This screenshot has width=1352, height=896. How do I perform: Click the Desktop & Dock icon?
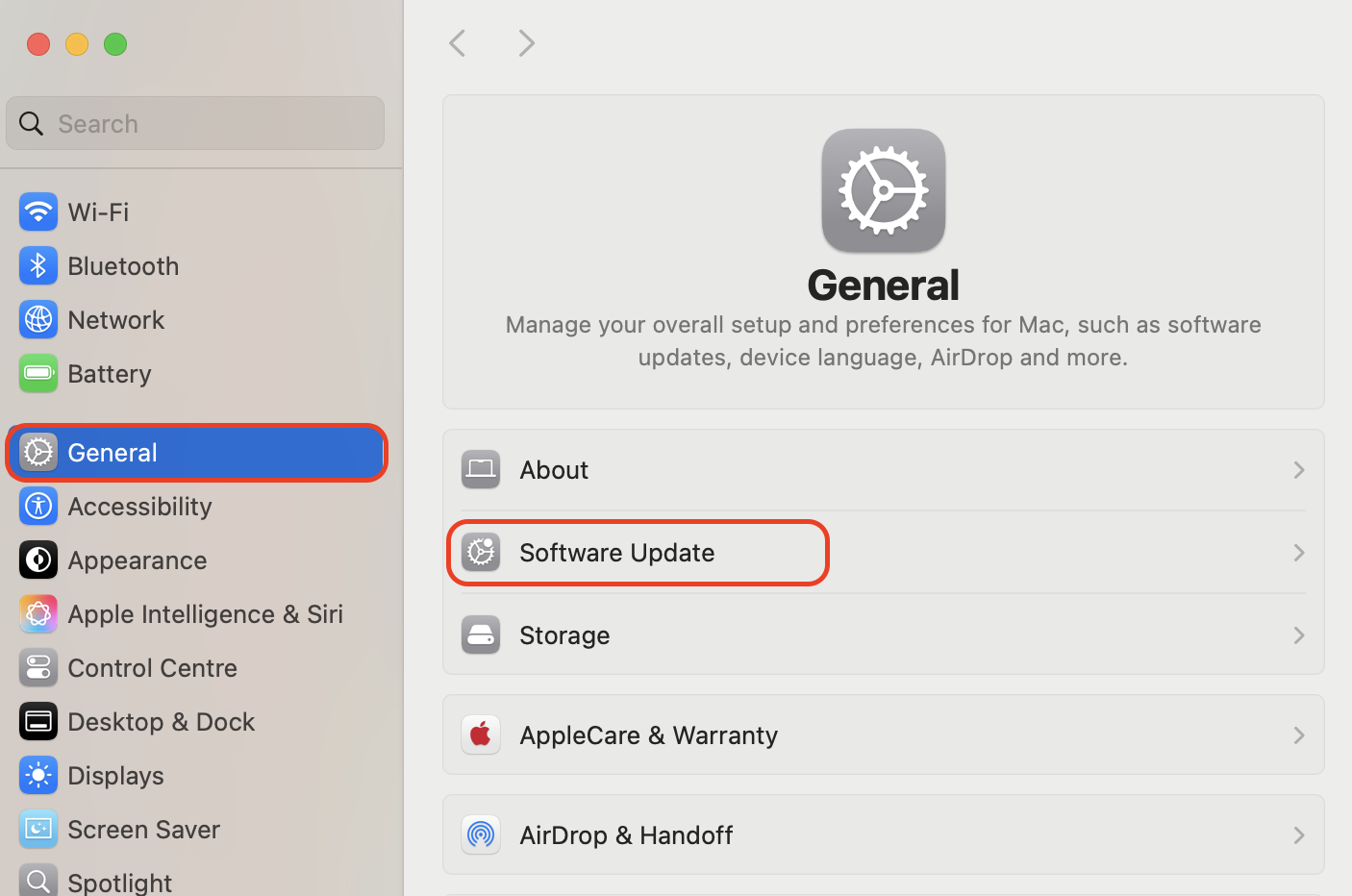click(38, 721)
